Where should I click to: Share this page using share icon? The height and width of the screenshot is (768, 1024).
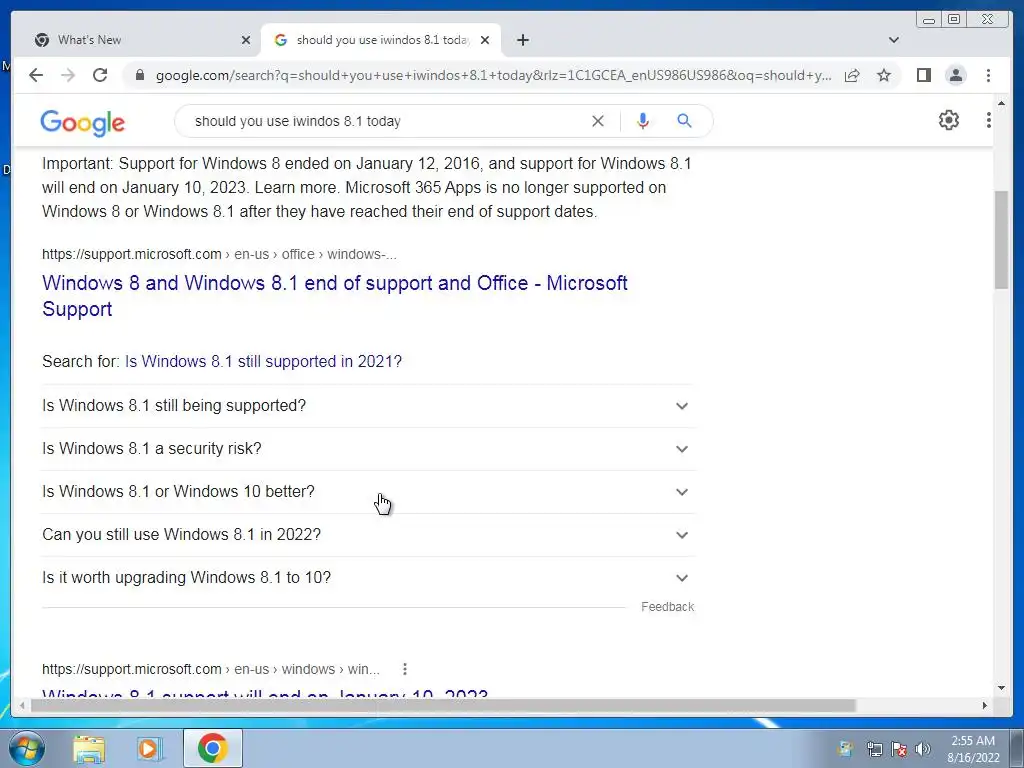[852, 75]
